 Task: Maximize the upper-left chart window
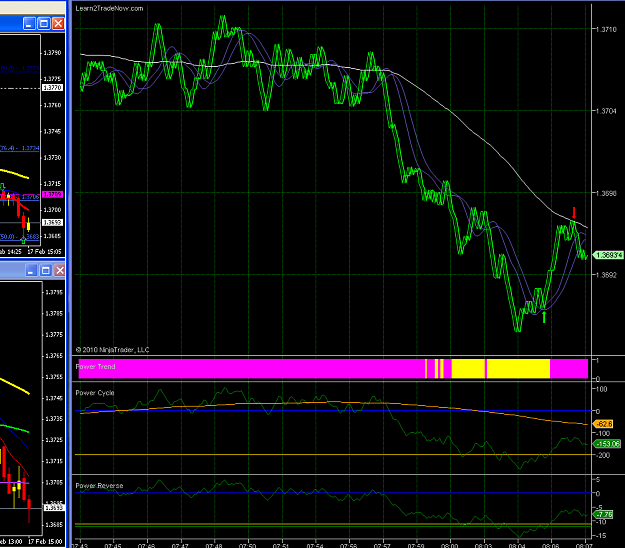[x=44, y=24]
